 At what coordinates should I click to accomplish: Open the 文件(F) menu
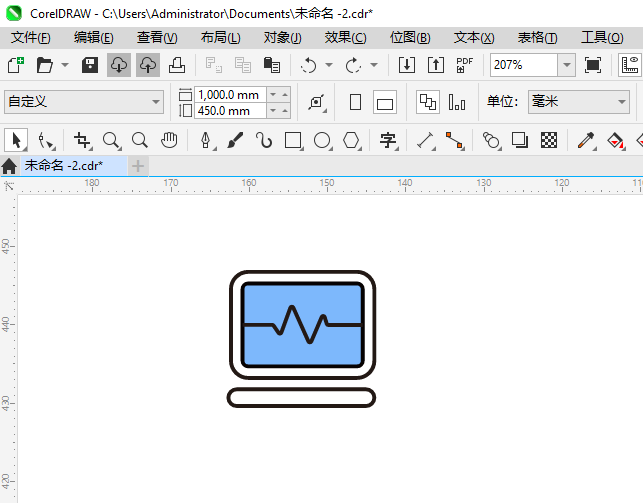click(x=31, y=38)
